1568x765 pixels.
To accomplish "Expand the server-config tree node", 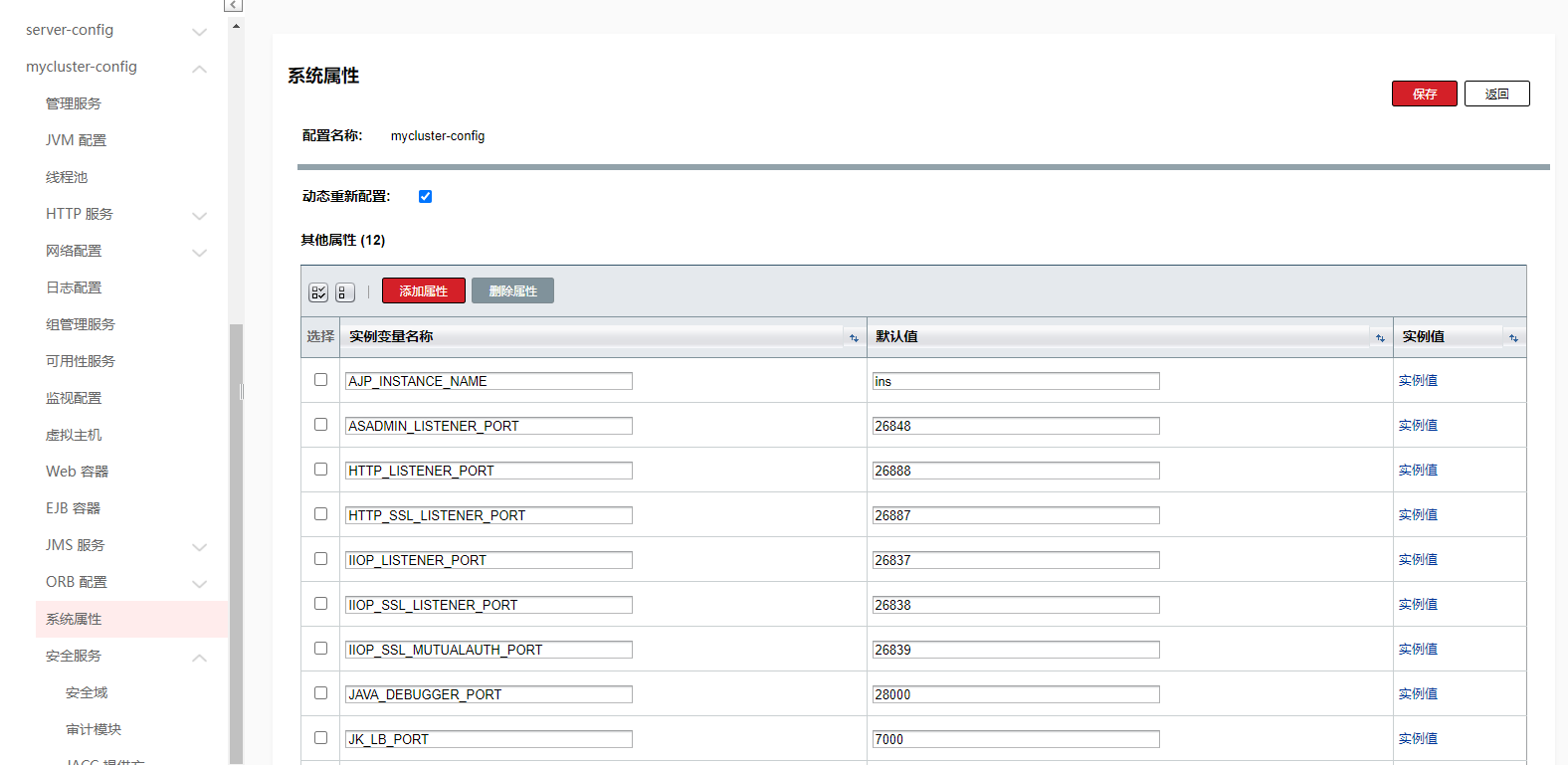I will click(x=199, y=32).
